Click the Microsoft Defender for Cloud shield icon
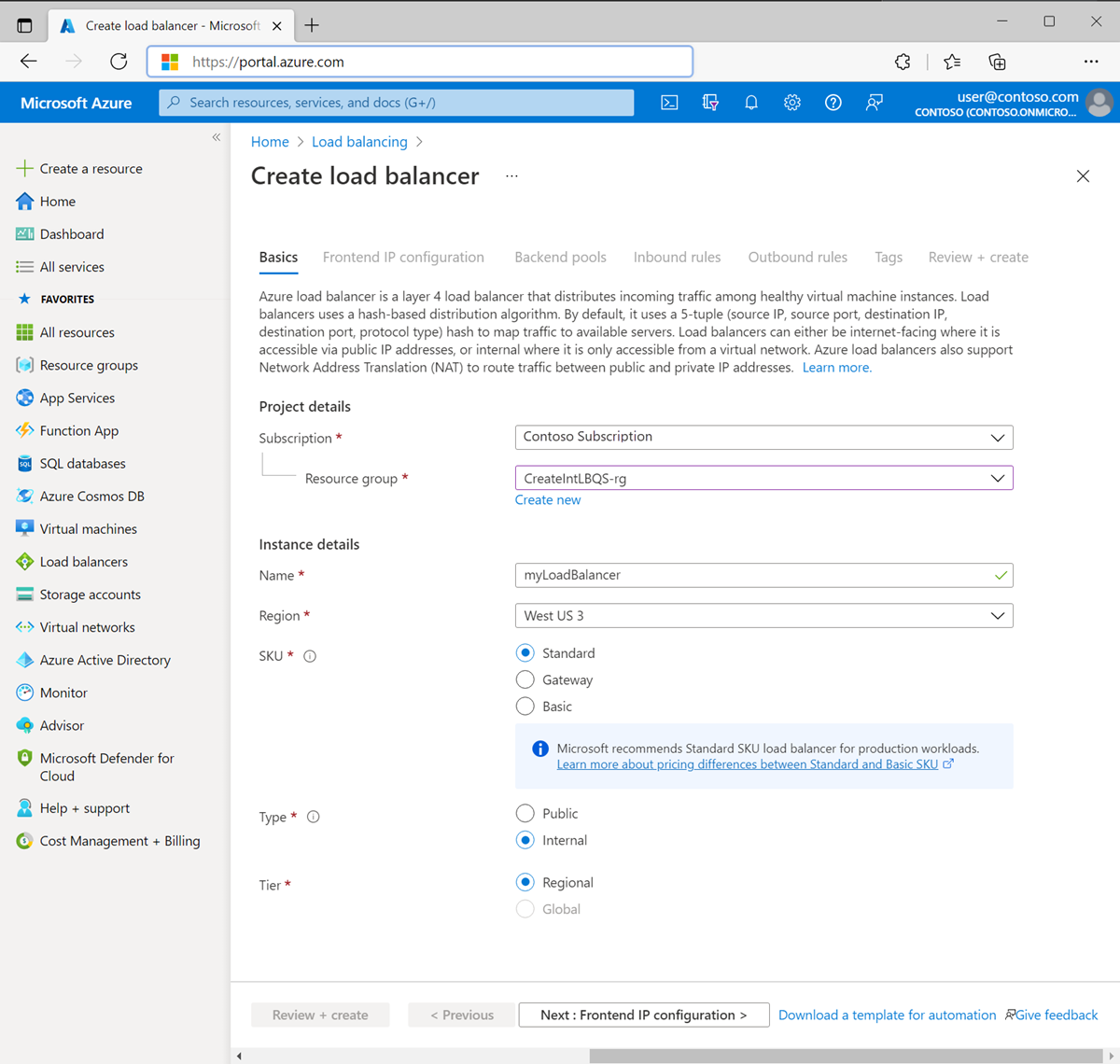1120x1064 pixels. coord(24,759)
